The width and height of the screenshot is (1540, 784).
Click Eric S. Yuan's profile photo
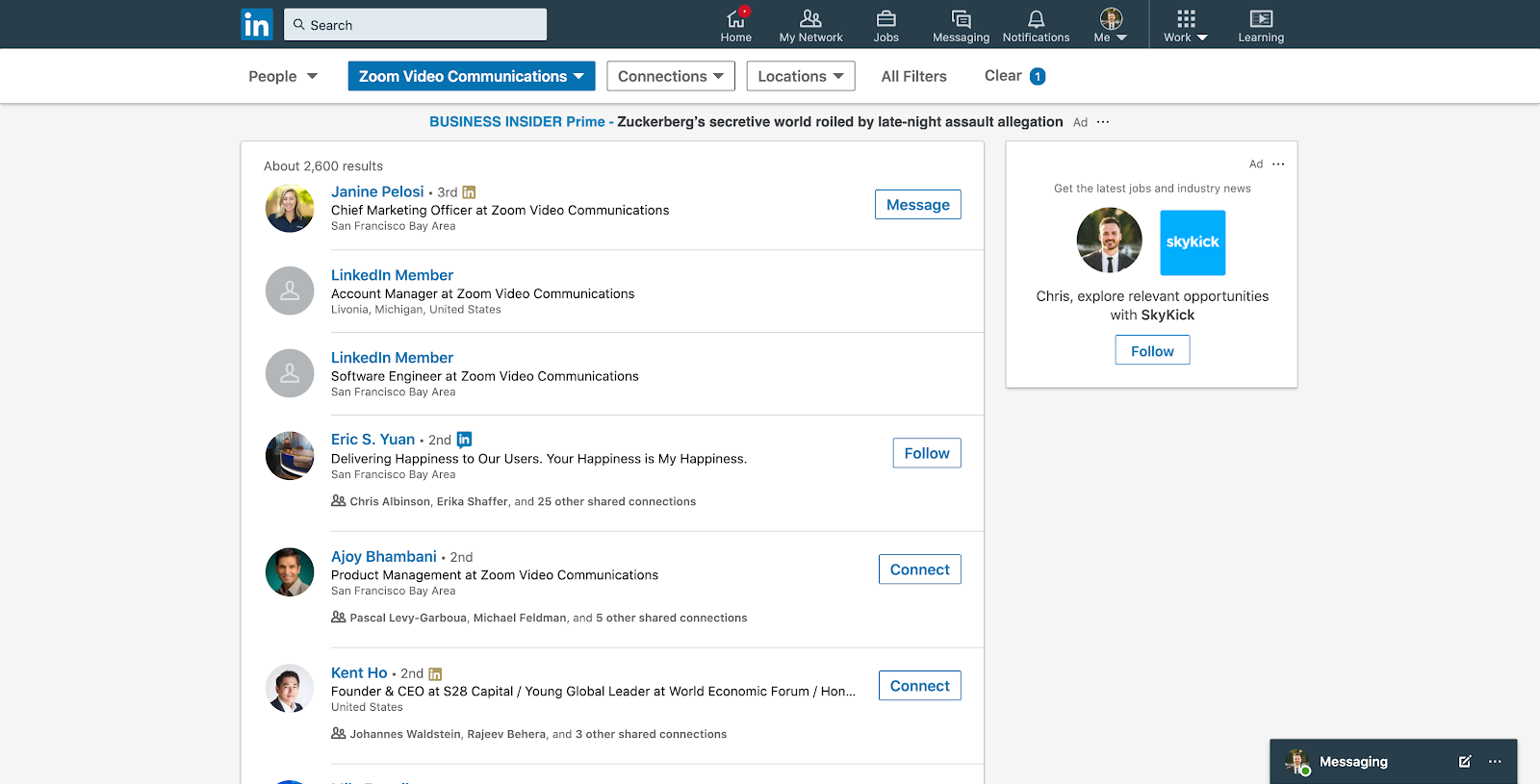pyautogui.click(x=290, y=456)
